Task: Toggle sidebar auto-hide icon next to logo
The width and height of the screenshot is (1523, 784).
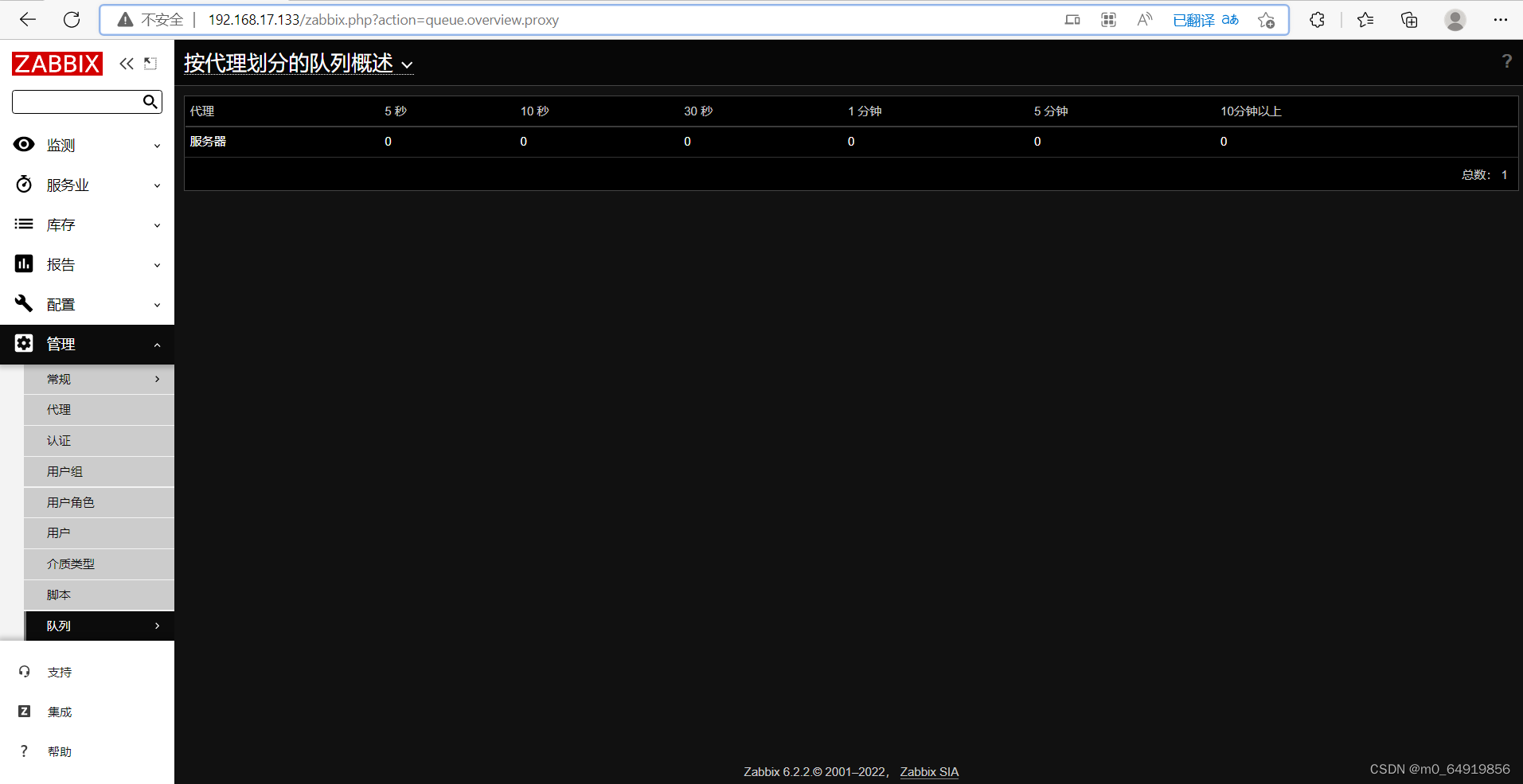Action: coord(150,64)
